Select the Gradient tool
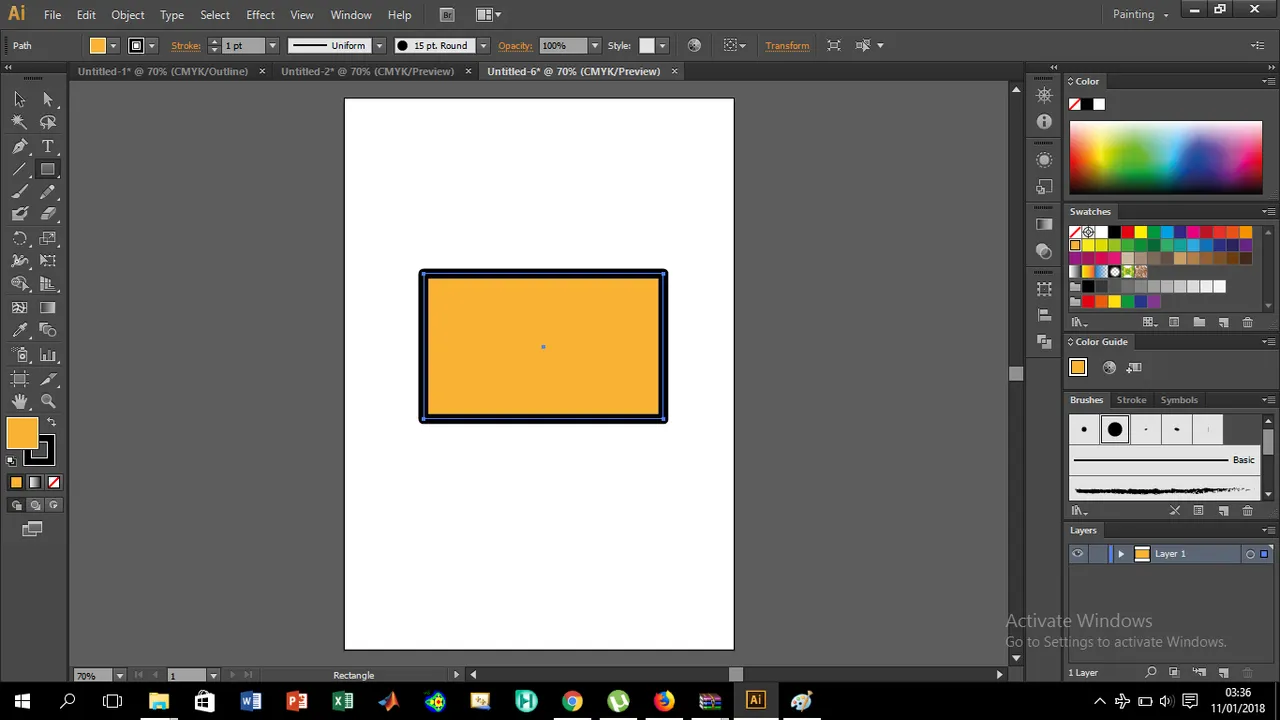The height and width of the screenshot is (720, 1280). pos(48,308)
